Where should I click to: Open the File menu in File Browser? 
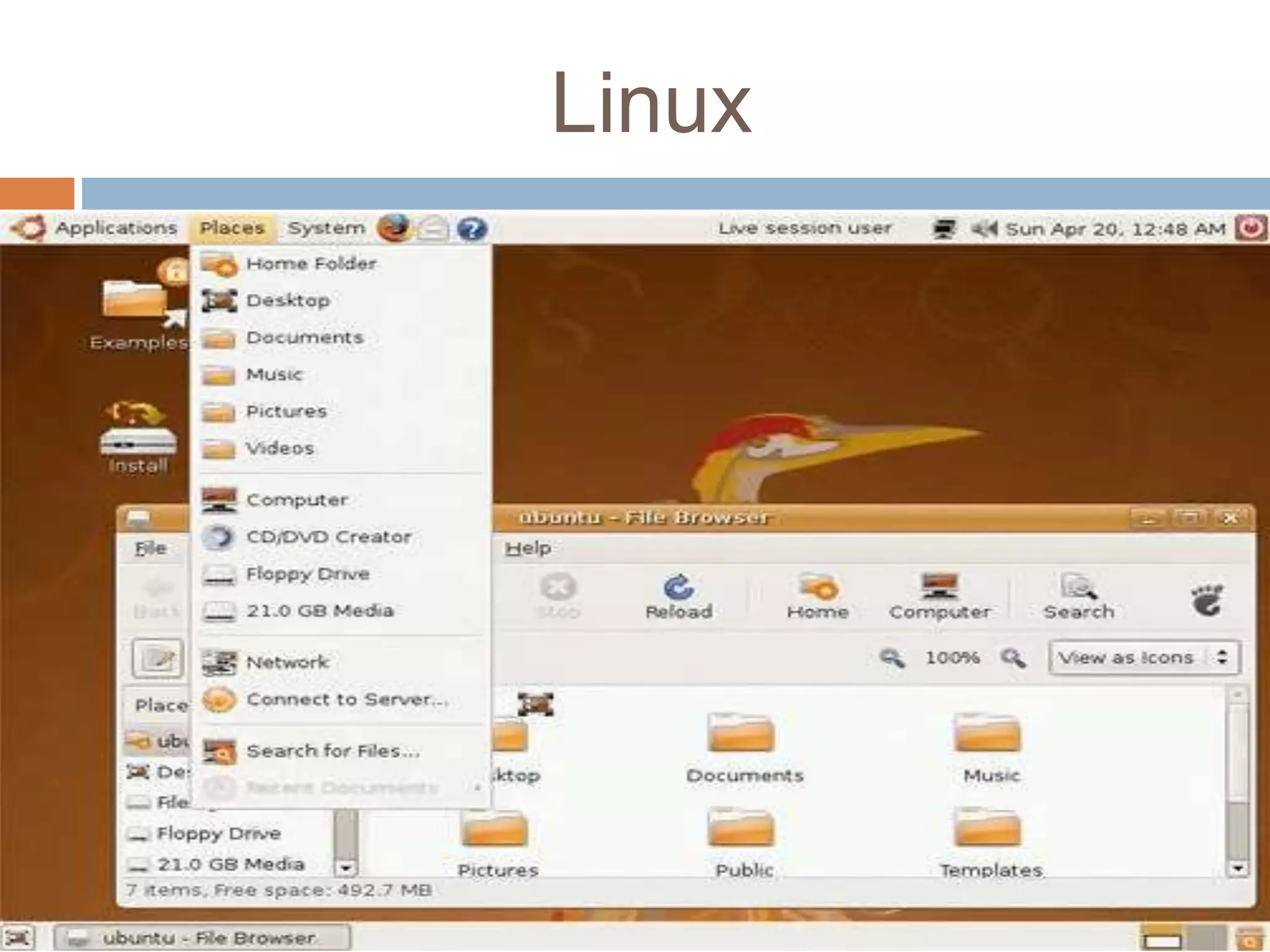pos(151,548)
